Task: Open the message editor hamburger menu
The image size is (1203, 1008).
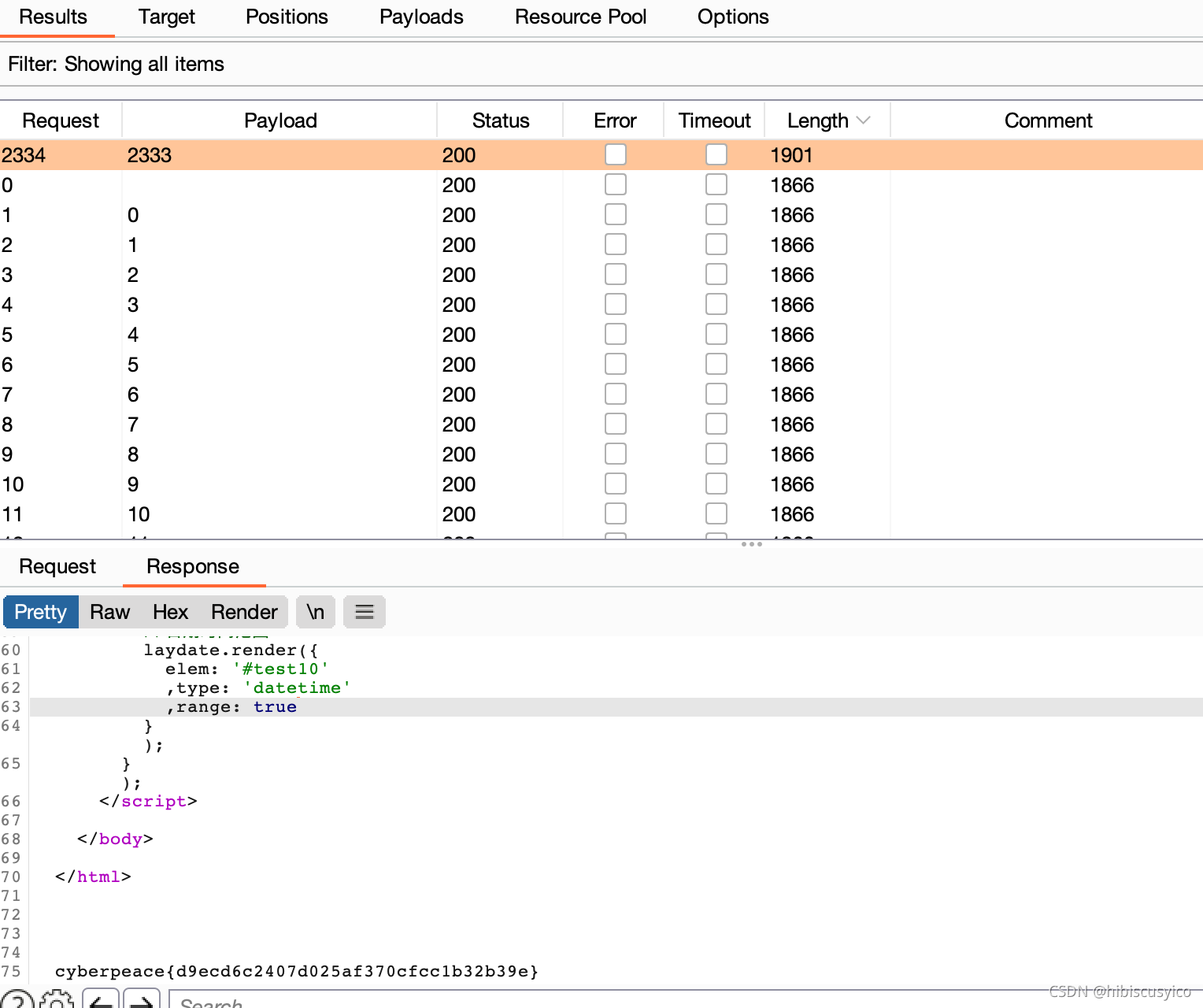Action: [365, 612]
